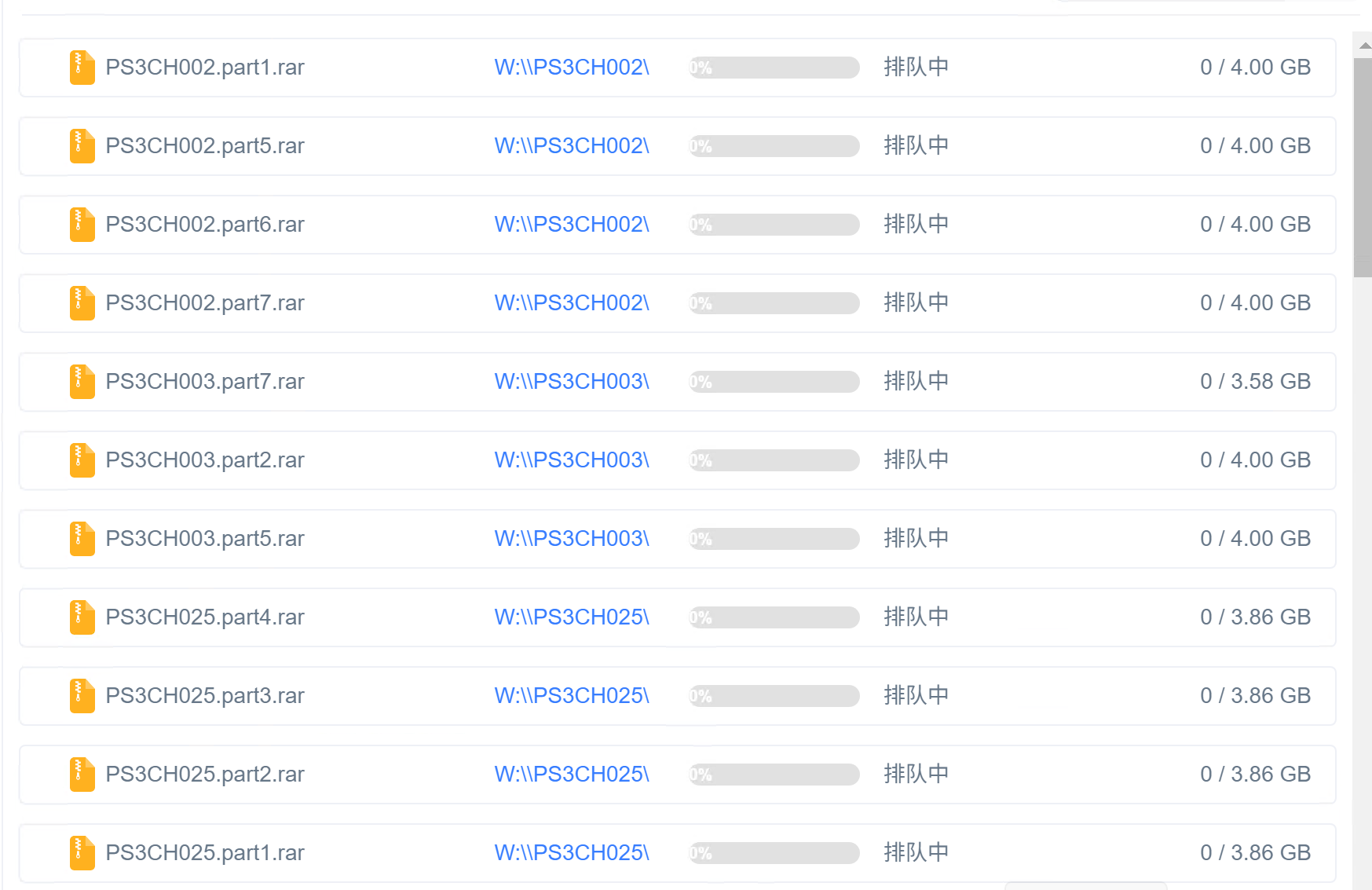Select the file name PS3CH025.part3.rar
Viewport: 1372px width, 890px height.
click(205, 696)
